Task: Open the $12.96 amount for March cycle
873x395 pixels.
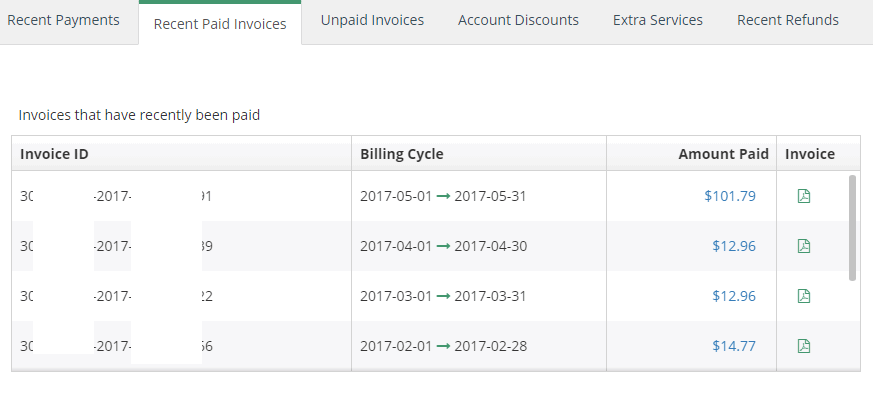Action: click(x=734, y=296)
